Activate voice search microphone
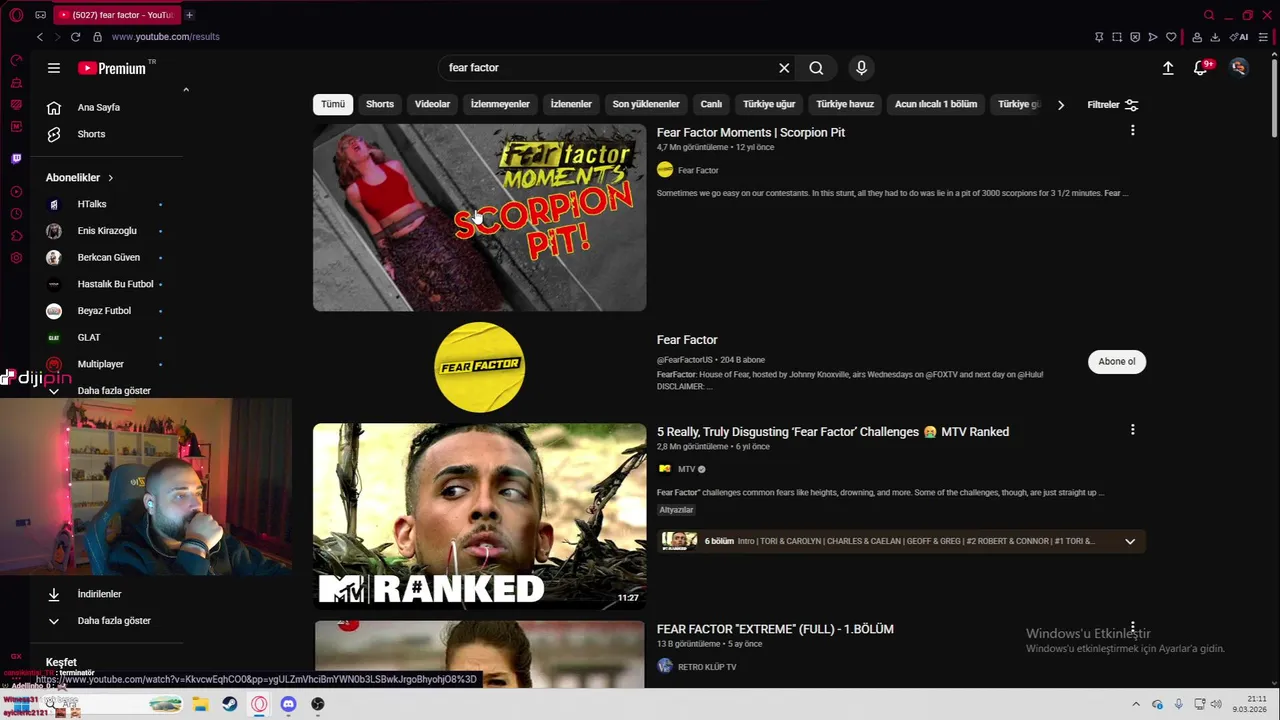 (861, 68)
